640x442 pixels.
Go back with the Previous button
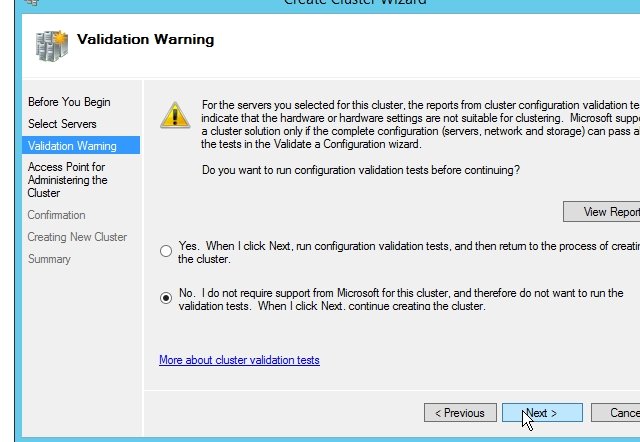(460, 413)
